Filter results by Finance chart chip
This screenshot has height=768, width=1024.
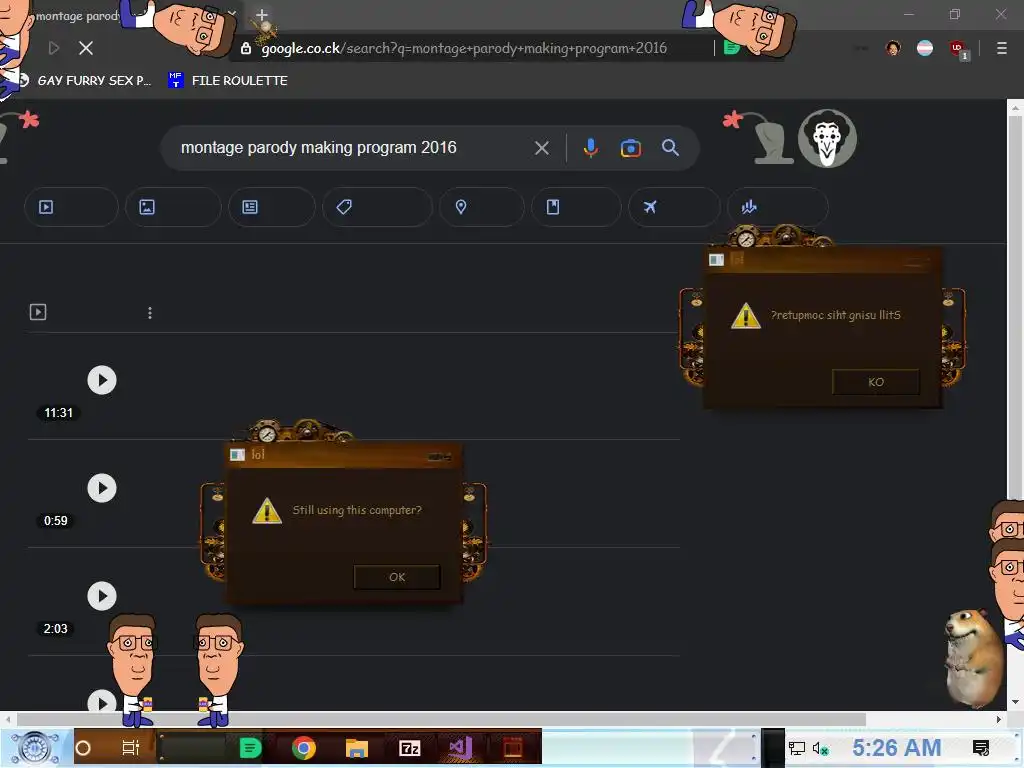pos(777,207)
